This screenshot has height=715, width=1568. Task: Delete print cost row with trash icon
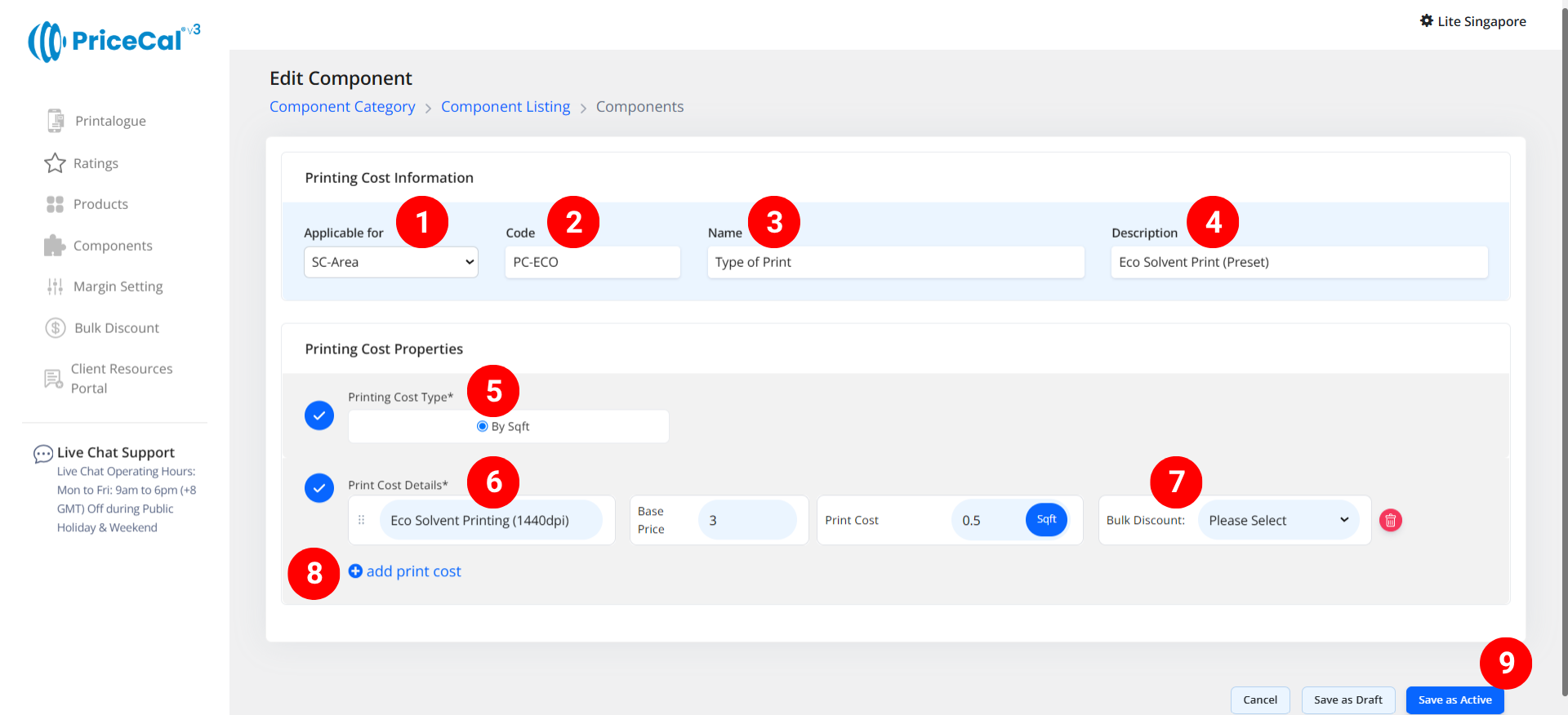coord(1390,520)
